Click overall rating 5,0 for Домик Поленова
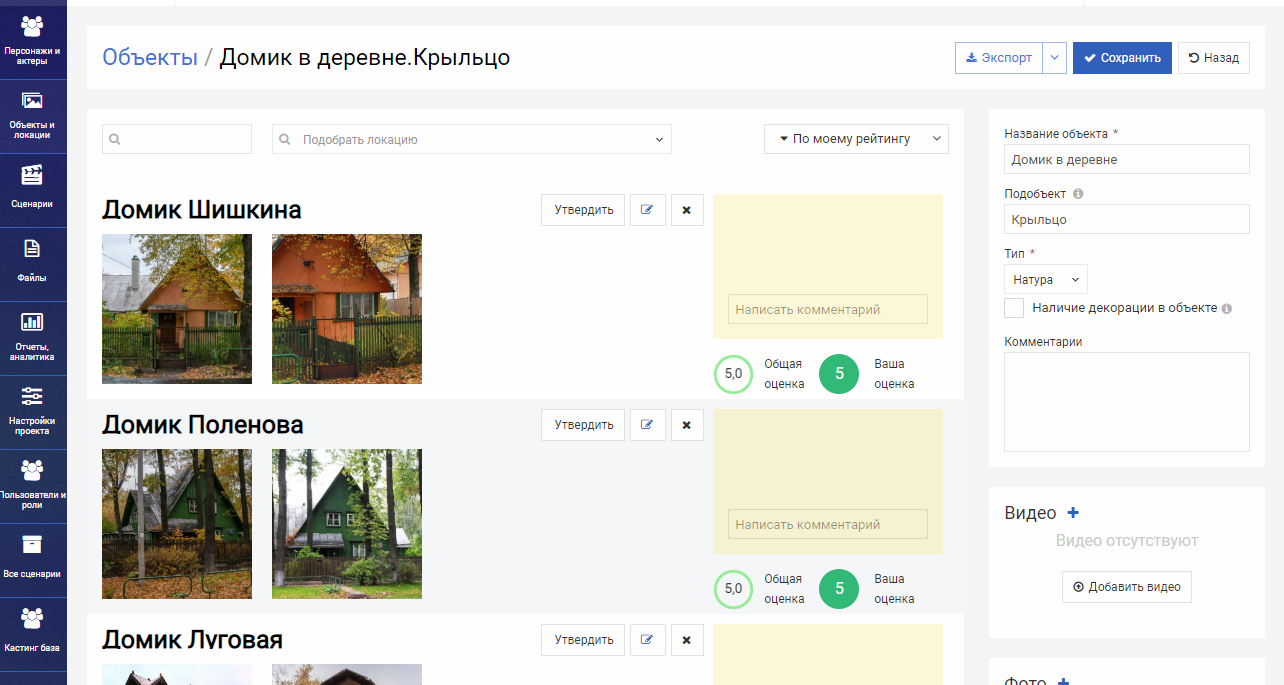 pyautogui.click(x=733, y=589)
